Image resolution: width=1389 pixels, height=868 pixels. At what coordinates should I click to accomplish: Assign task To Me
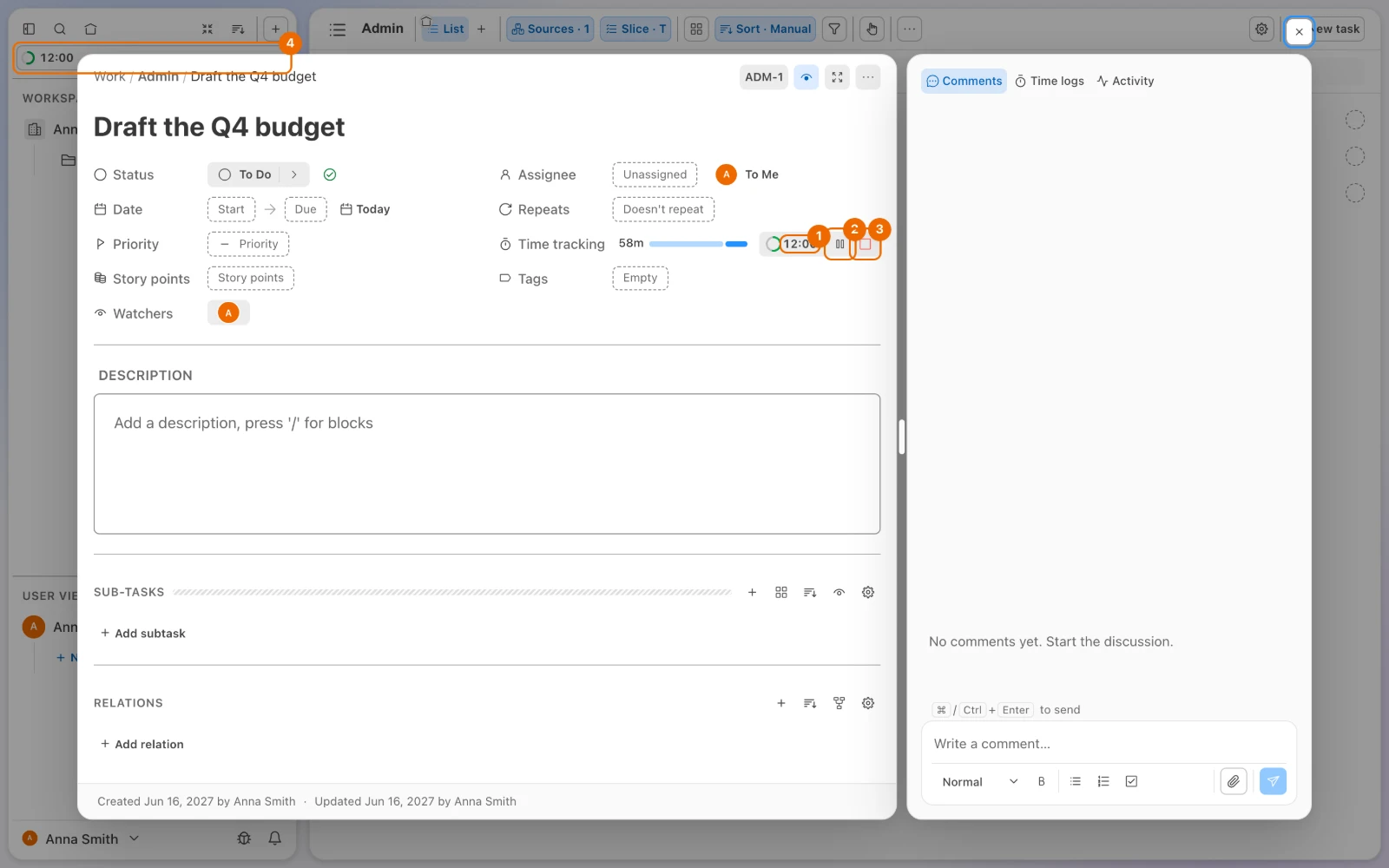point(747,174)
